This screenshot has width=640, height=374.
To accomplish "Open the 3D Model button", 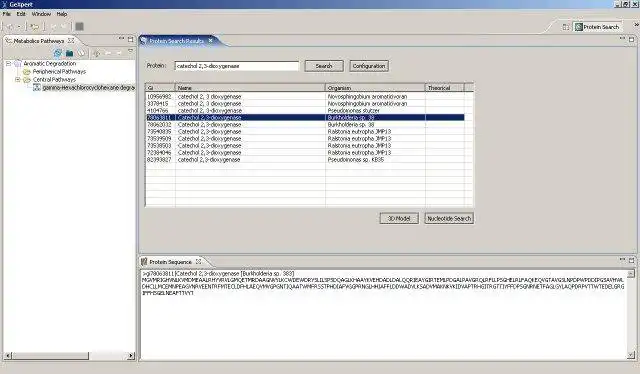I will 399,218.
